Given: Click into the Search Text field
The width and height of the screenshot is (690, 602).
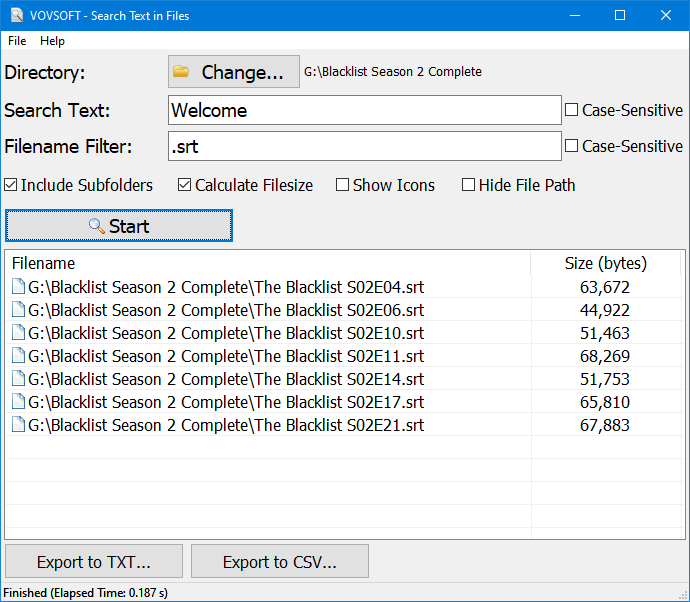Looking at the screenshot, I should 365,110.
